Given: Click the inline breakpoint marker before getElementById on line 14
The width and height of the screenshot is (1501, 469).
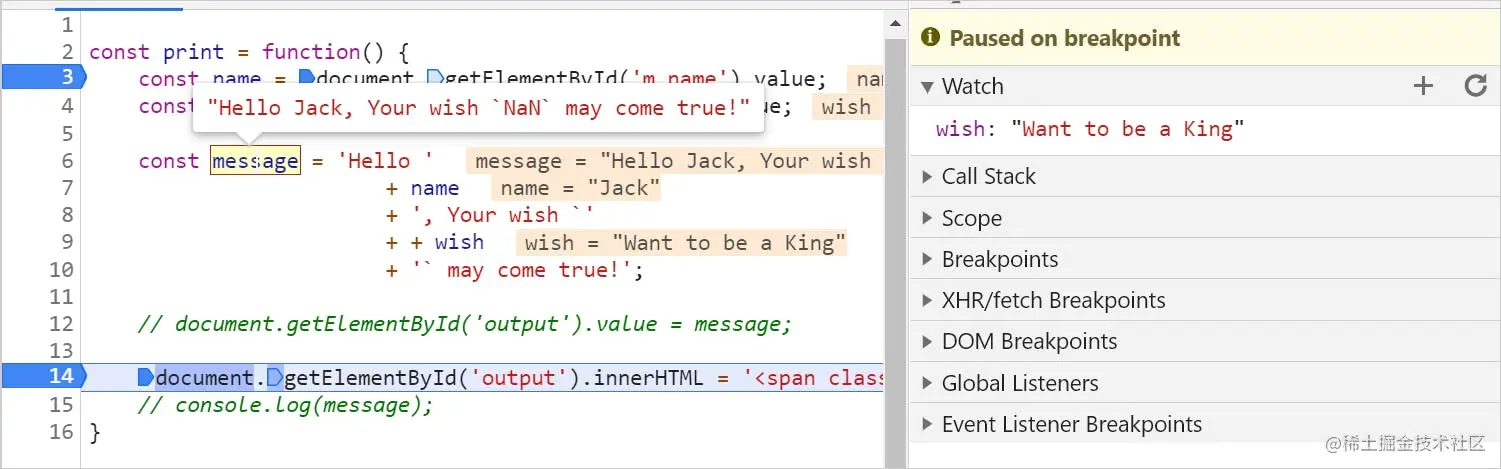Looking at the screenshot, I should click(273, 377).
